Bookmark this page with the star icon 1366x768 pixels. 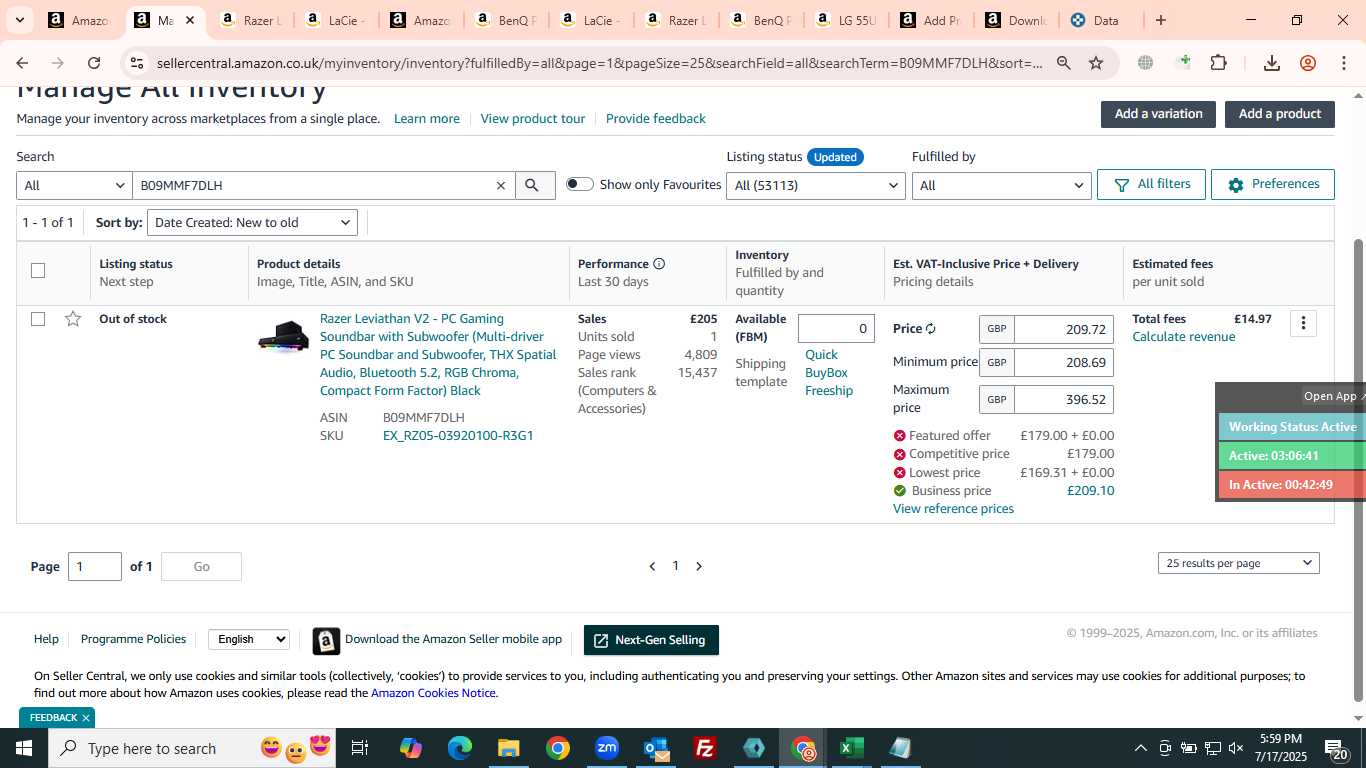click(1096, 63)
